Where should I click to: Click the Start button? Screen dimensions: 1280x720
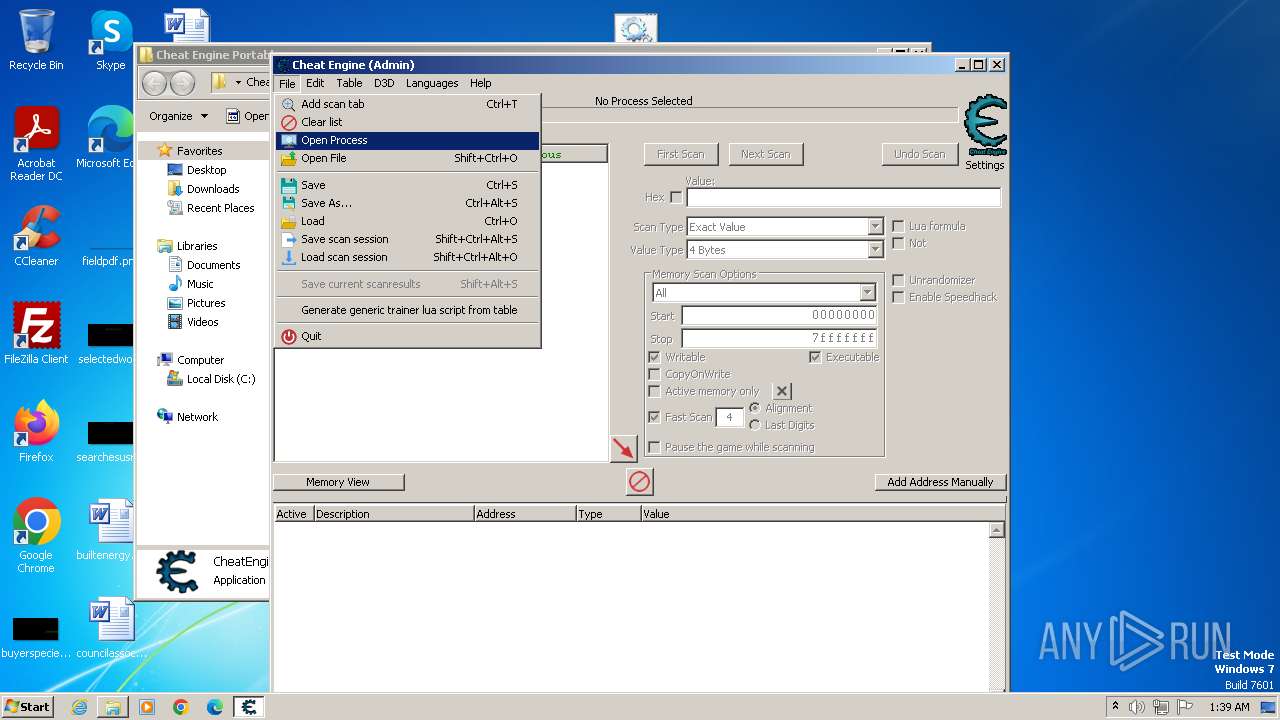[27, 707]
